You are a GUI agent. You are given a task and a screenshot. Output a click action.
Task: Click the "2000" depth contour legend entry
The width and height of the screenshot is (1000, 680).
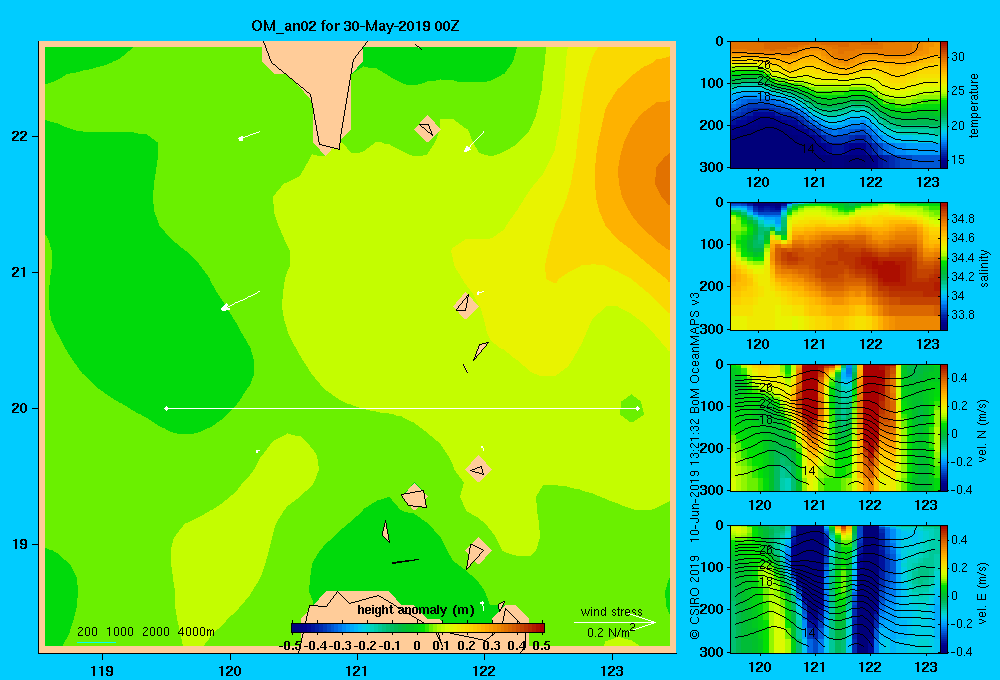[156, 632]
